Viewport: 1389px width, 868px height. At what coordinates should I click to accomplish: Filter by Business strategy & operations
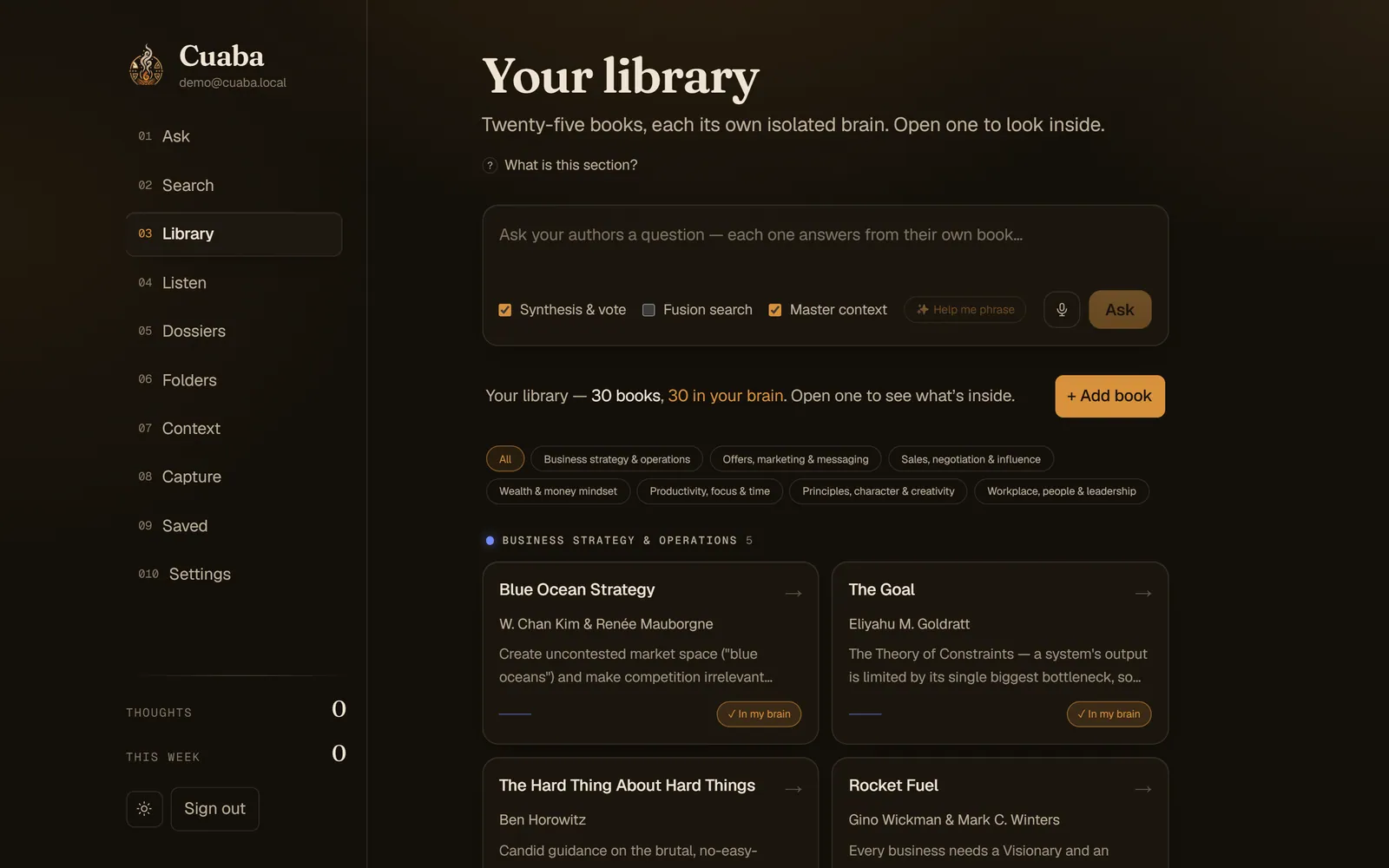[x=617, y=459]
